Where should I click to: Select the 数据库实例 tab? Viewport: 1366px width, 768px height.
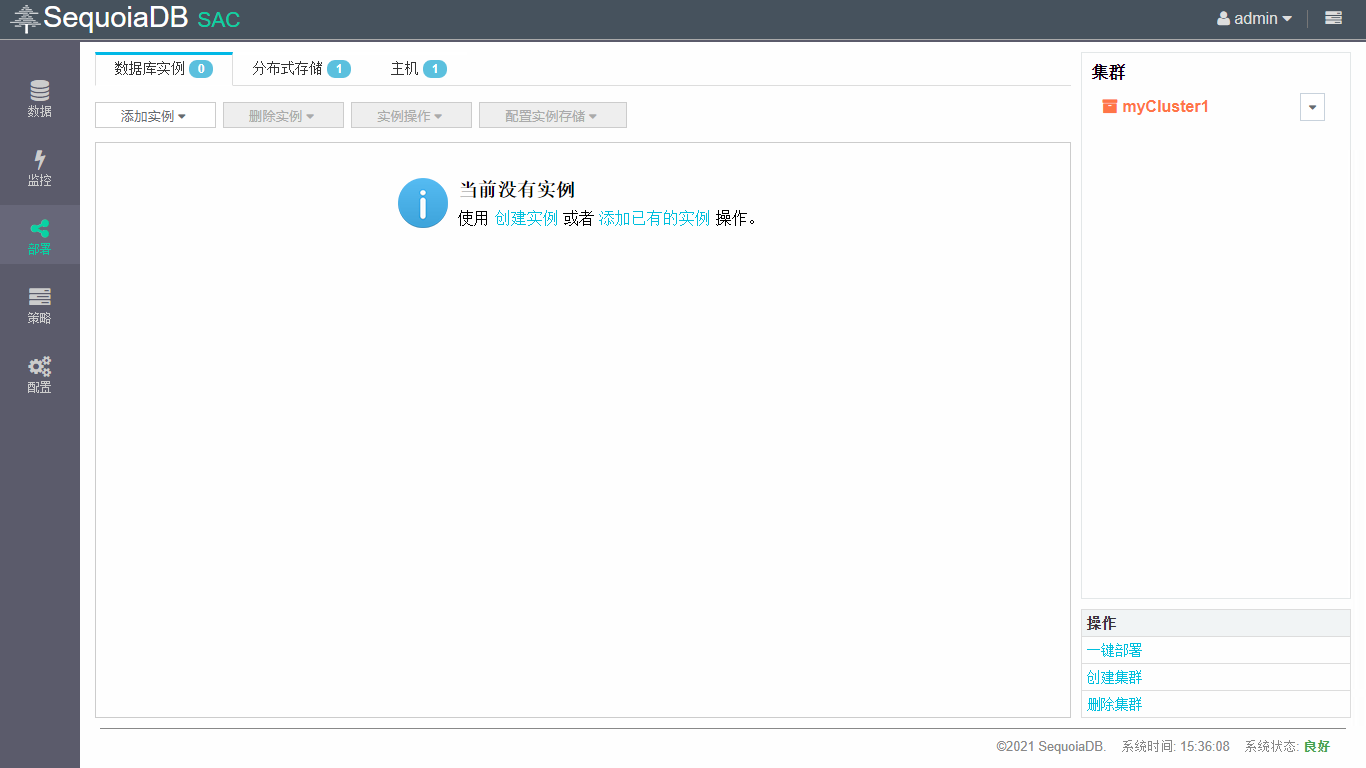(163, 69)
